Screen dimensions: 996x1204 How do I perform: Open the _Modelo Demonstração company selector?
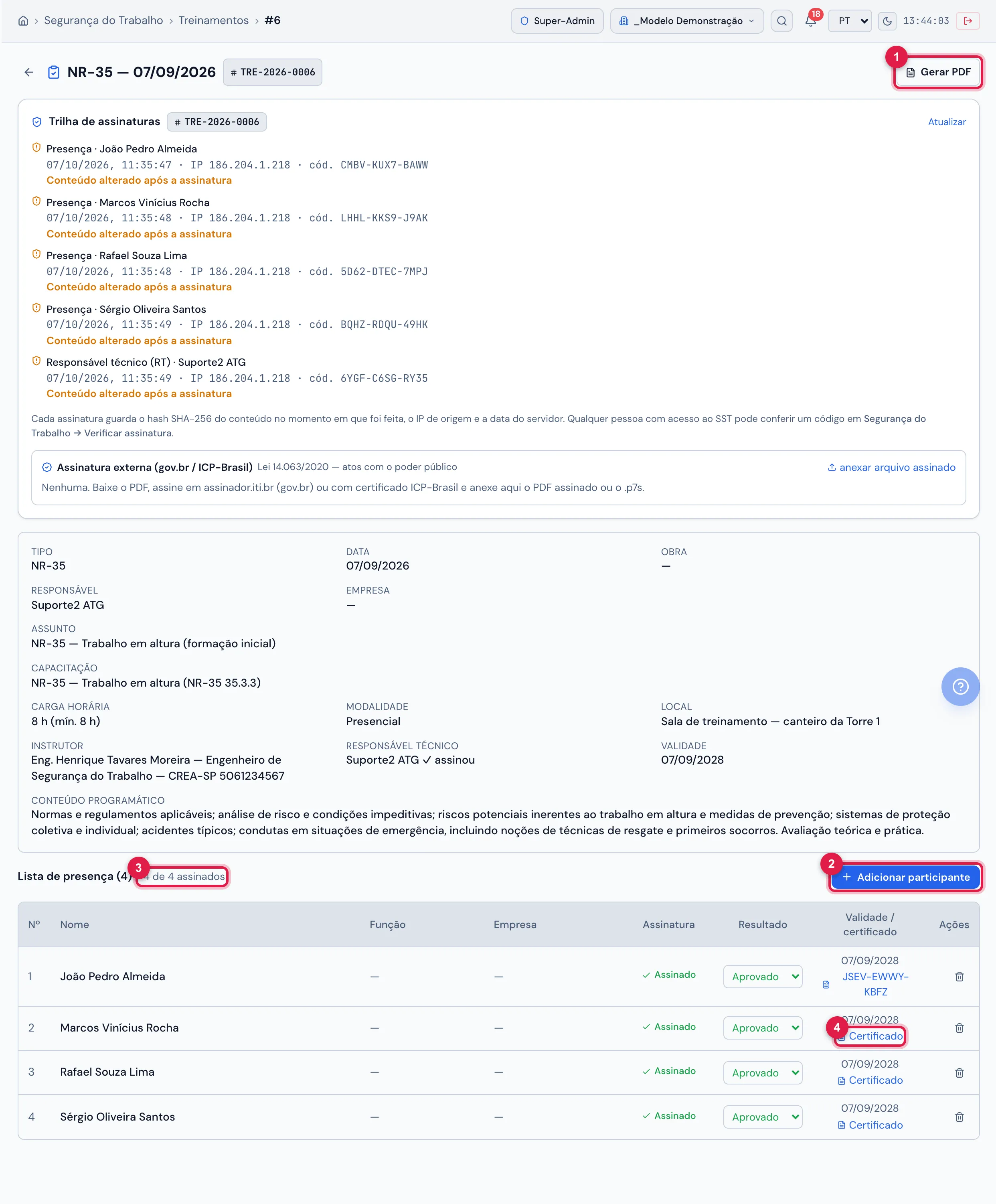tap(686, 21)
